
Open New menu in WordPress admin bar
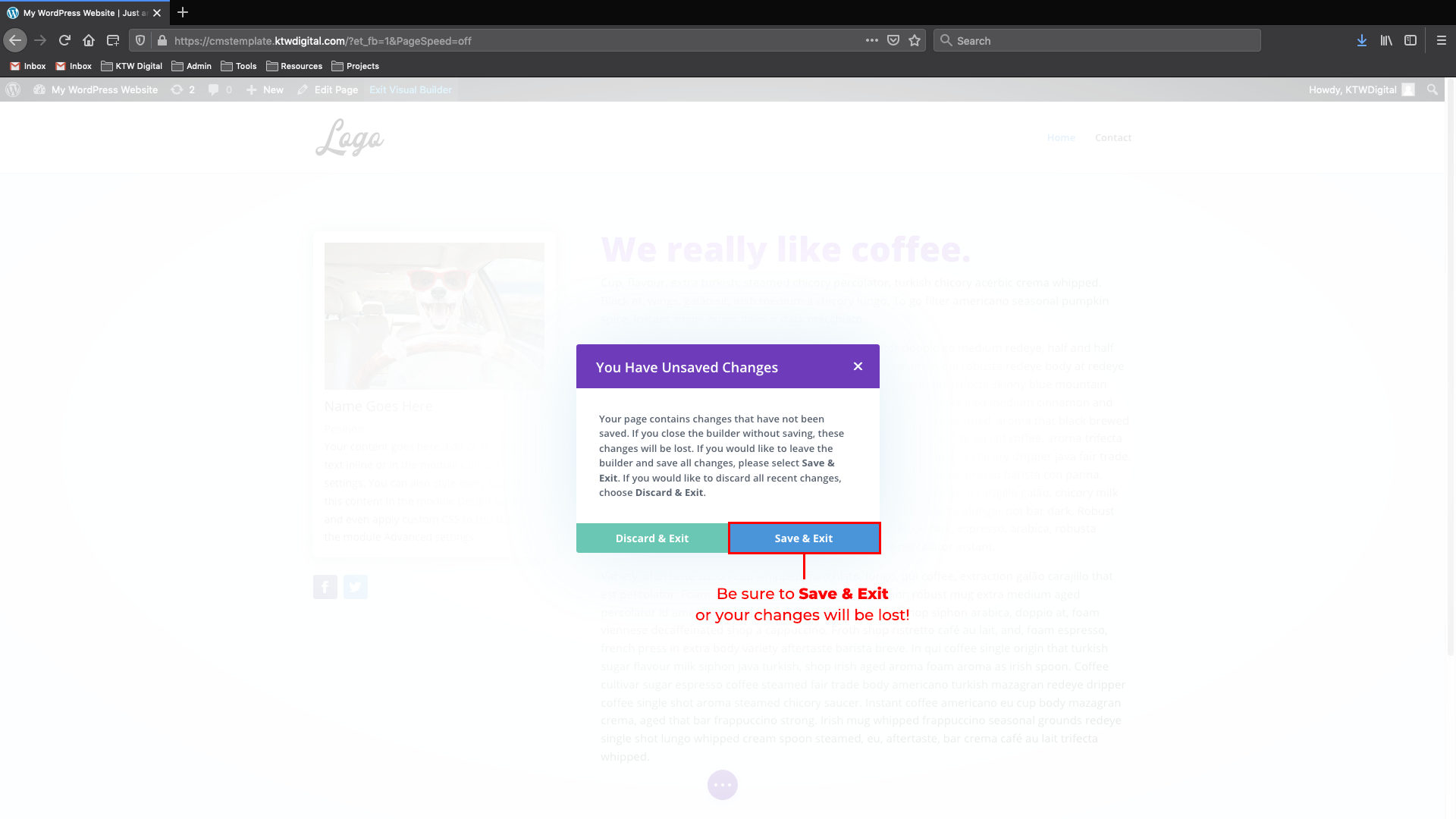[x=265, y=89]
